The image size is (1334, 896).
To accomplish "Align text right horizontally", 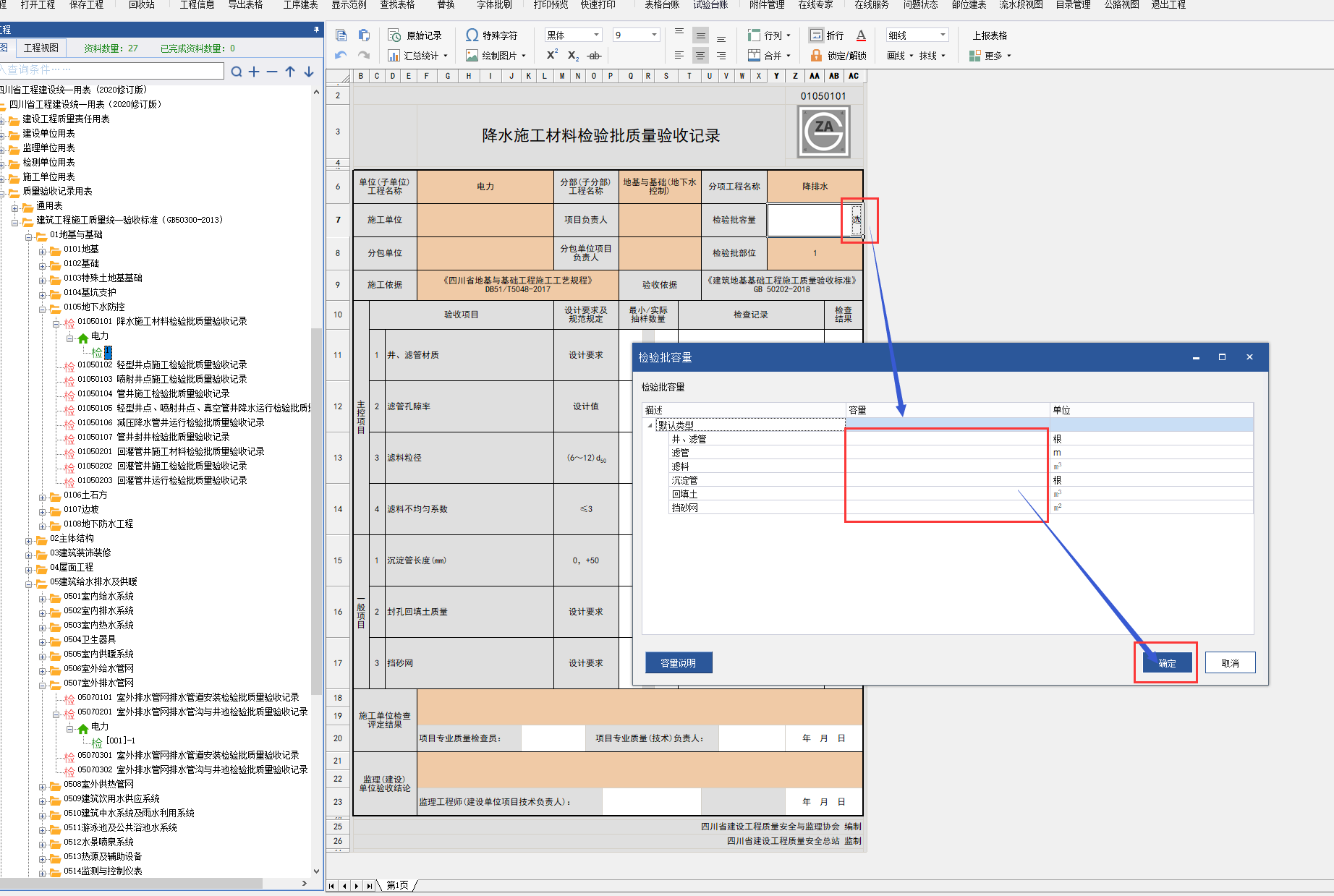I will 721,55.
